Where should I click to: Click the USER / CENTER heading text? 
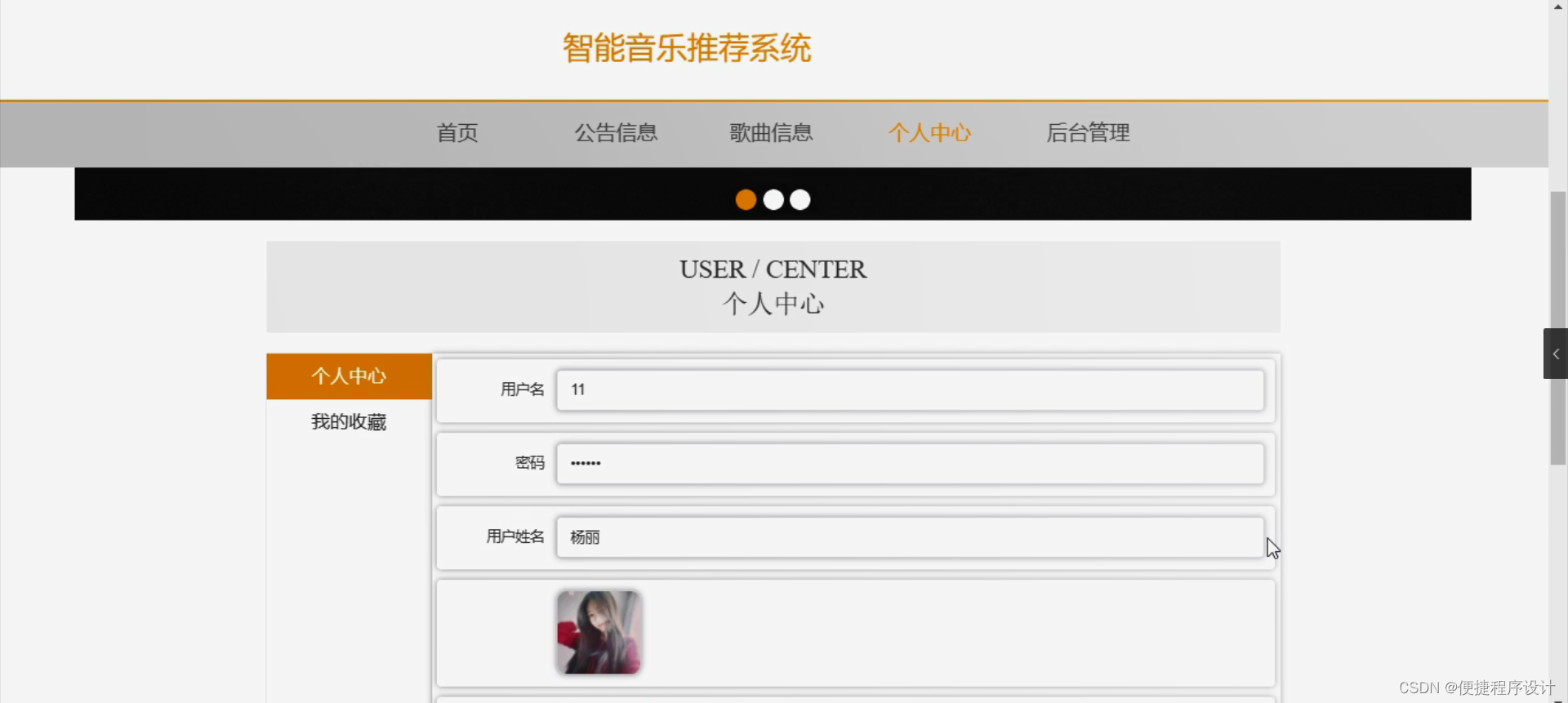(773, 269)
